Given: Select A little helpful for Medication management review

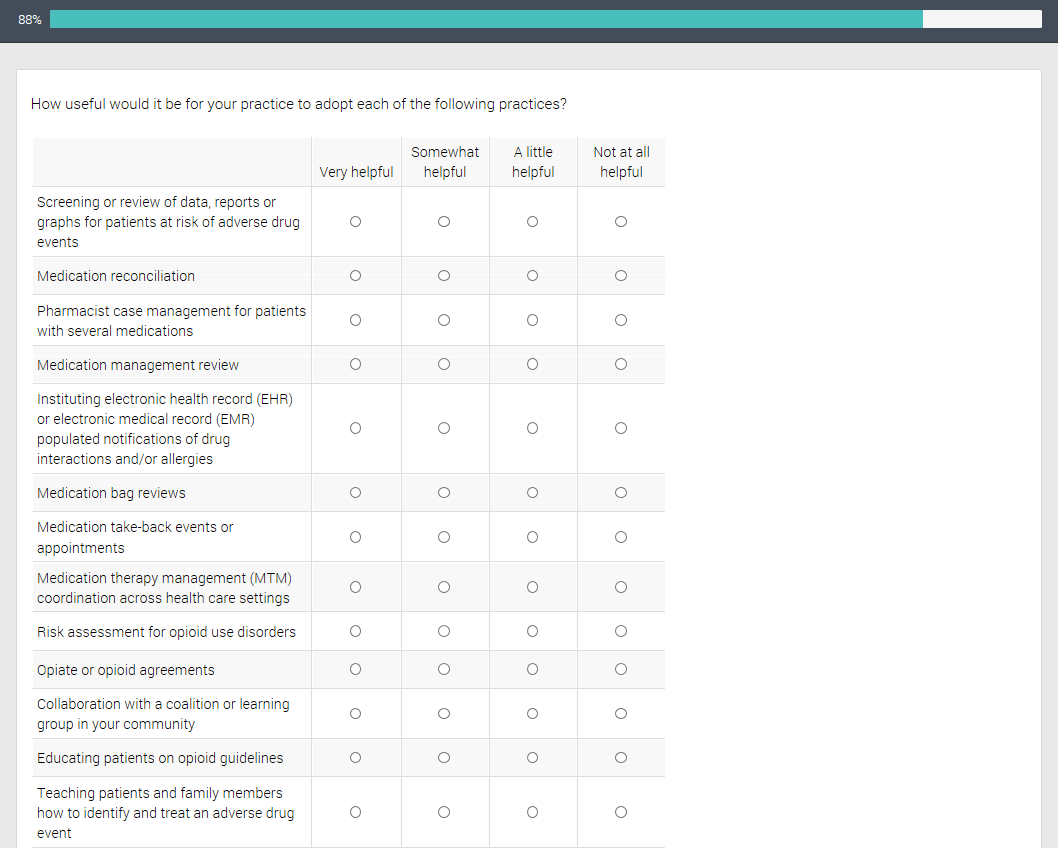Looking at the screenshot, I should point(532,365).
